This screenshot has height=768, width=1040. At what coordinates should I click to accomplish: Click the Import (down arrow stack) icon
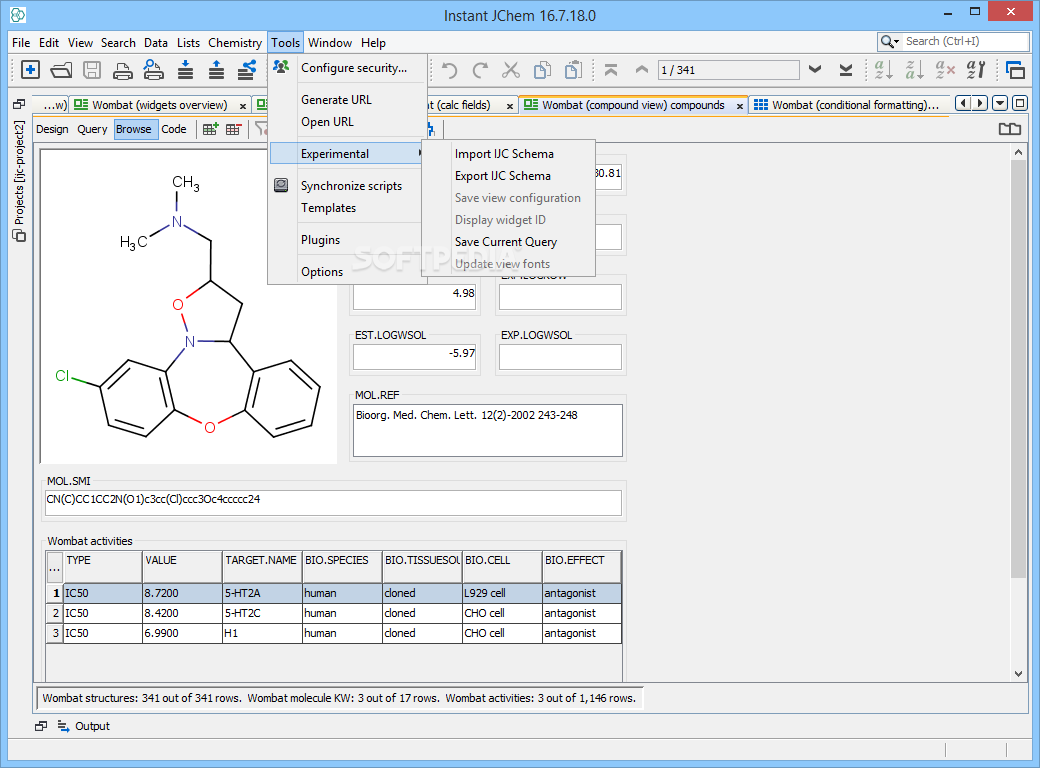pos(186,70)
